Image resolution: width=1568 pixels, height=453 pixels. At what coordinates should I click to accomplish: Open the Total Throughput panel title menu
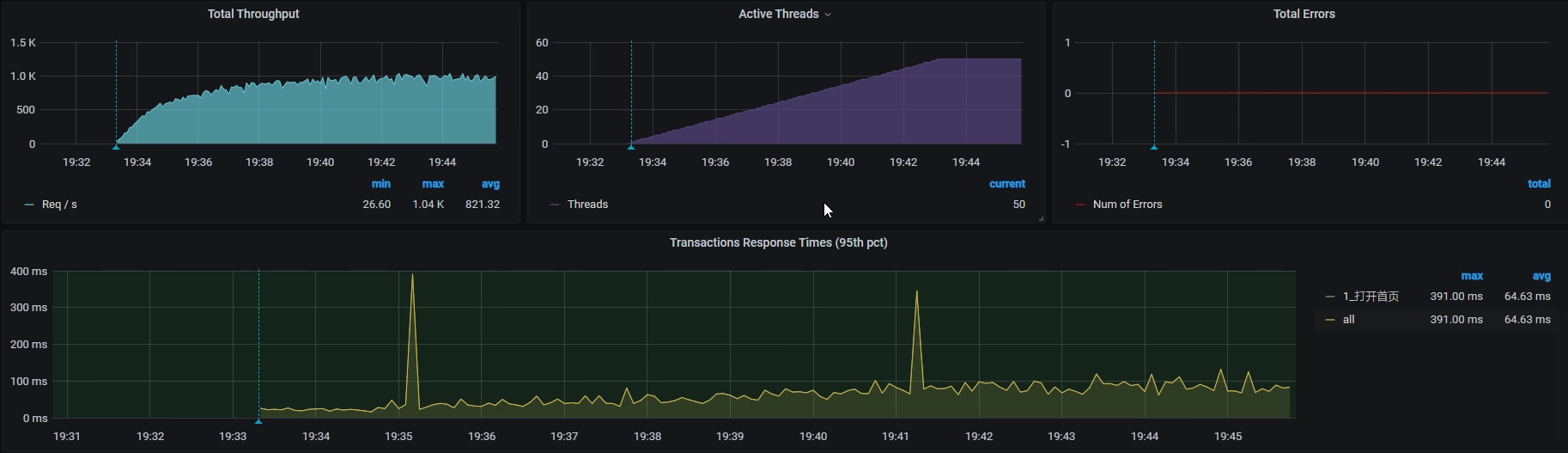(253, 14)
